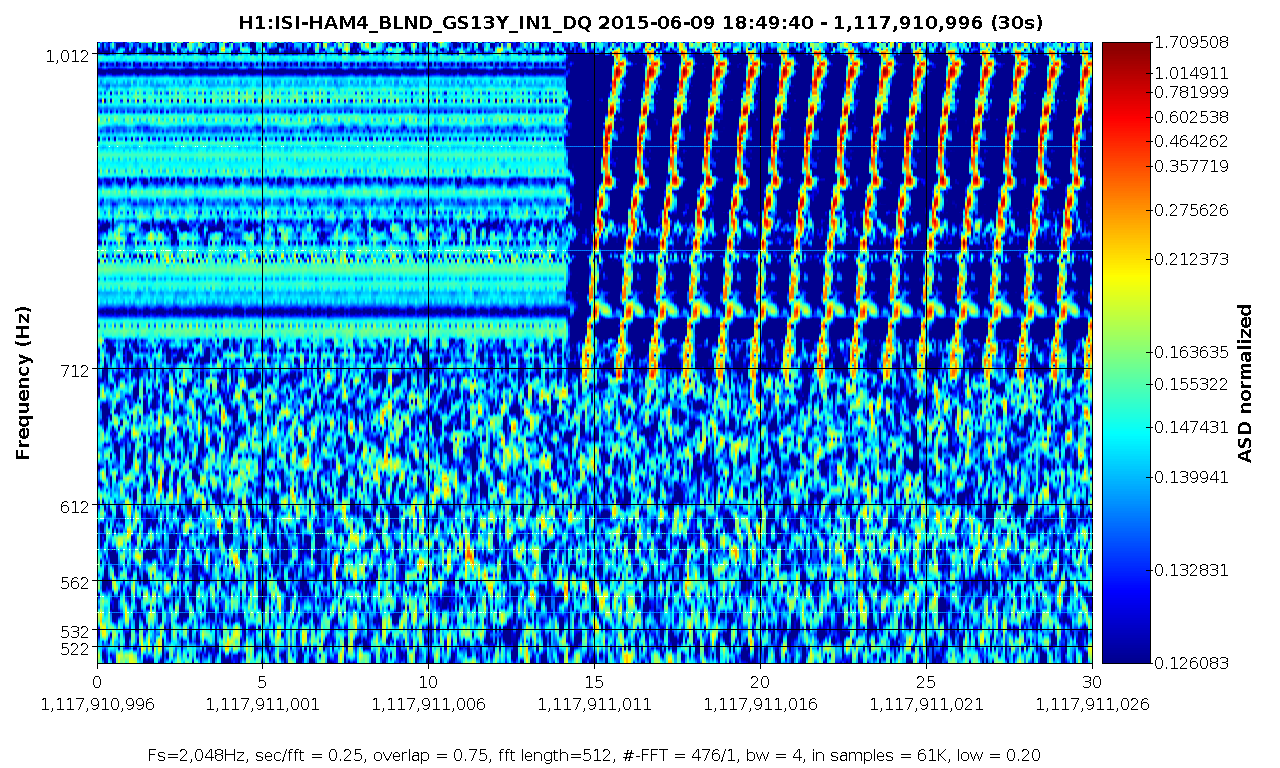
Task: Click the colorbar value 0.275626
Action: [1192, 210]
